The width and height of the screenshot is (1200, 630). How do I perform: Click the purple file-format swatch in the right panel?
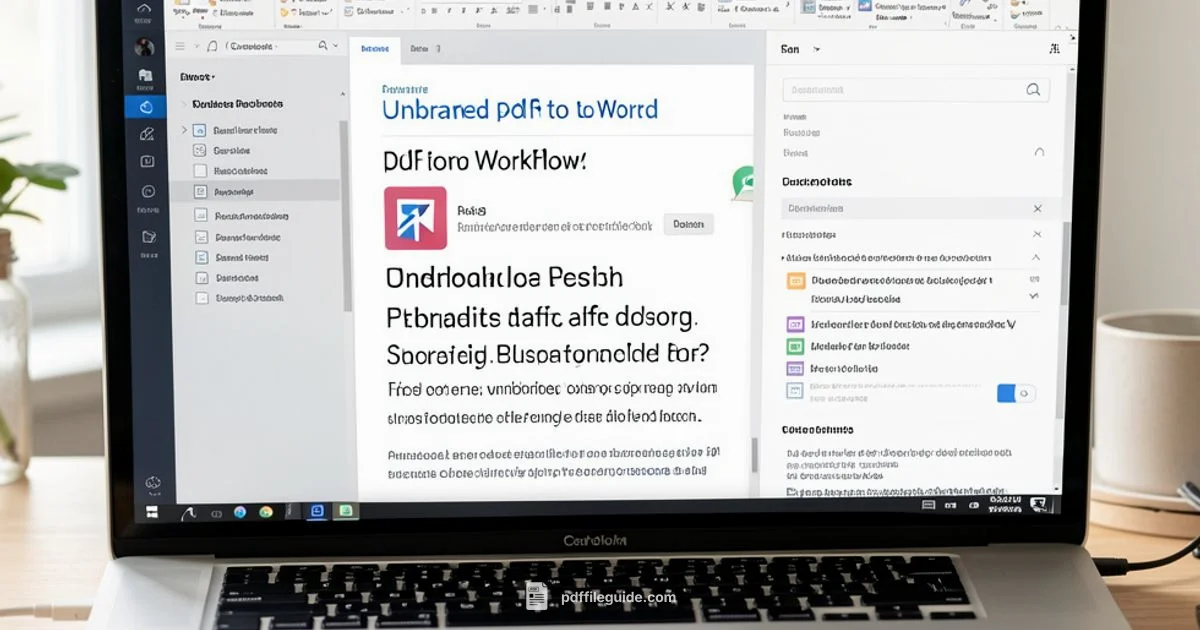[795, 324]
